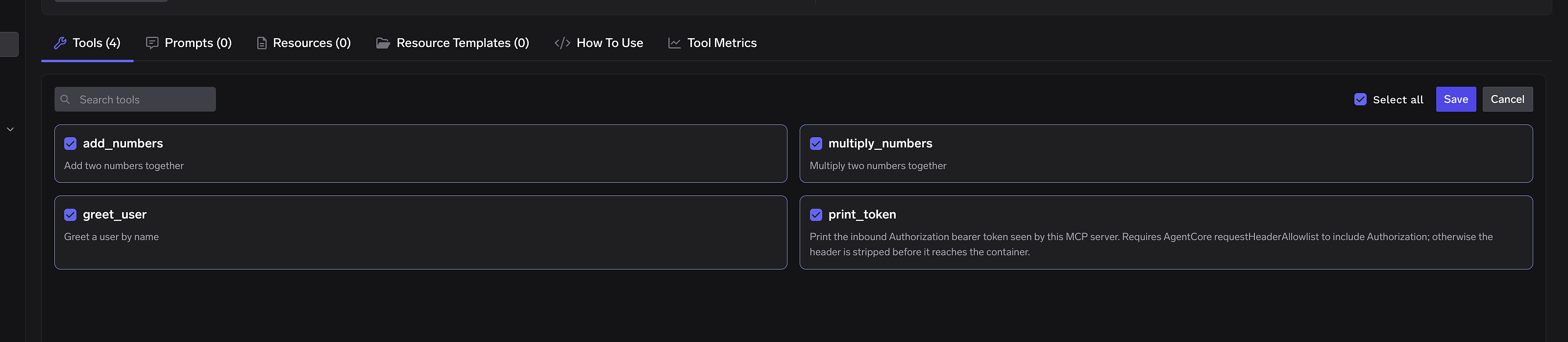Click 'Greet a user by name' description

coord(111,237)
